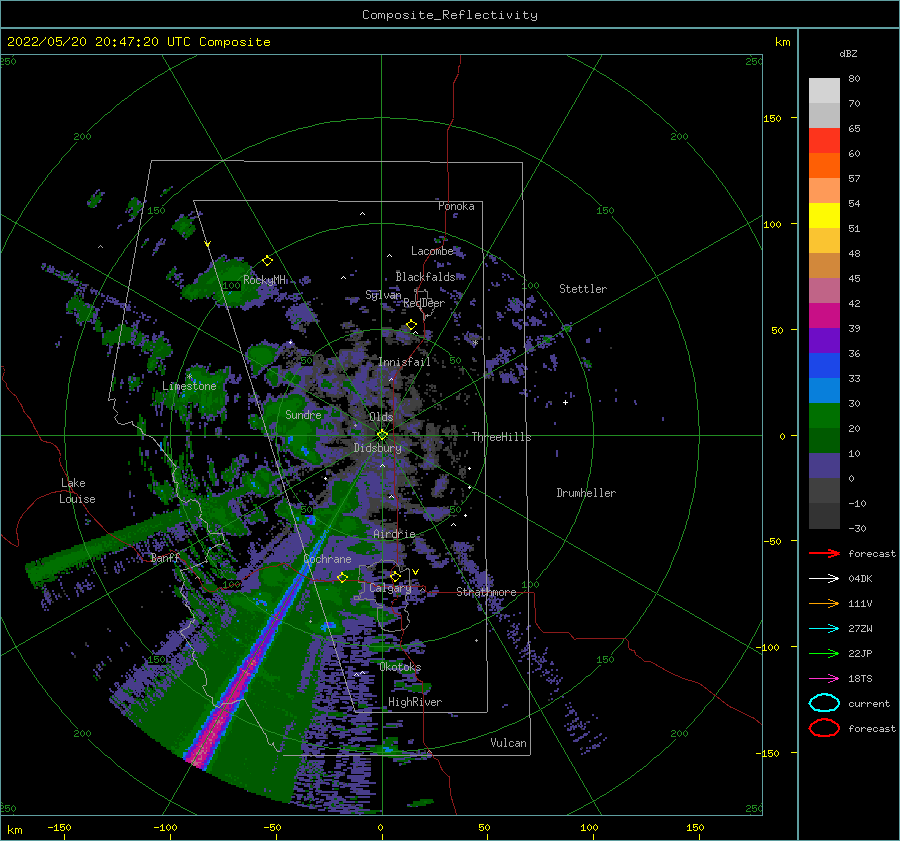This screenshot has height=841, width=900.
Task: Click the RedDeer city label
Action: (x=424, y=303)
